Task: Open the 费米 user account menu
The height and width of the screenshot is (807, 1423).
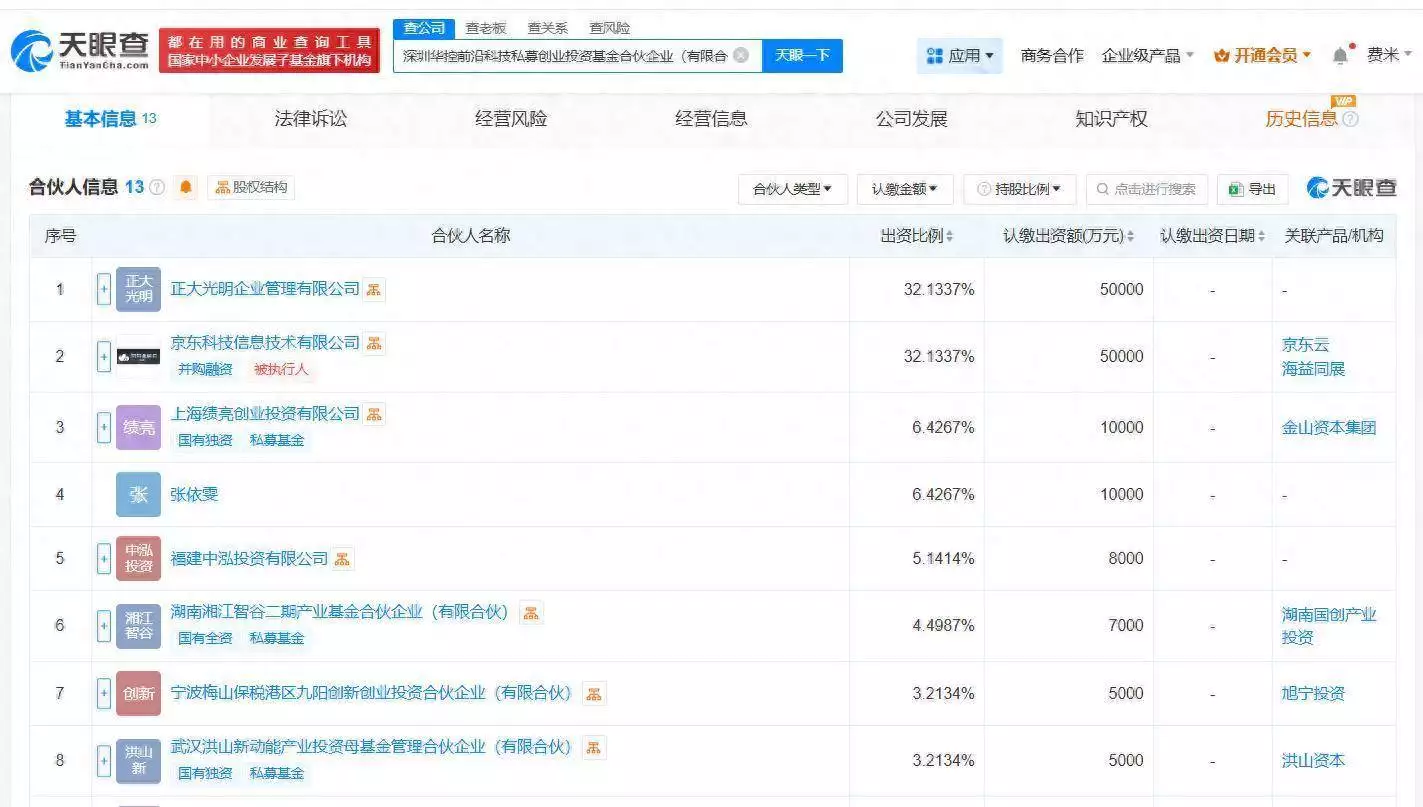Action: click(1390, 56)
